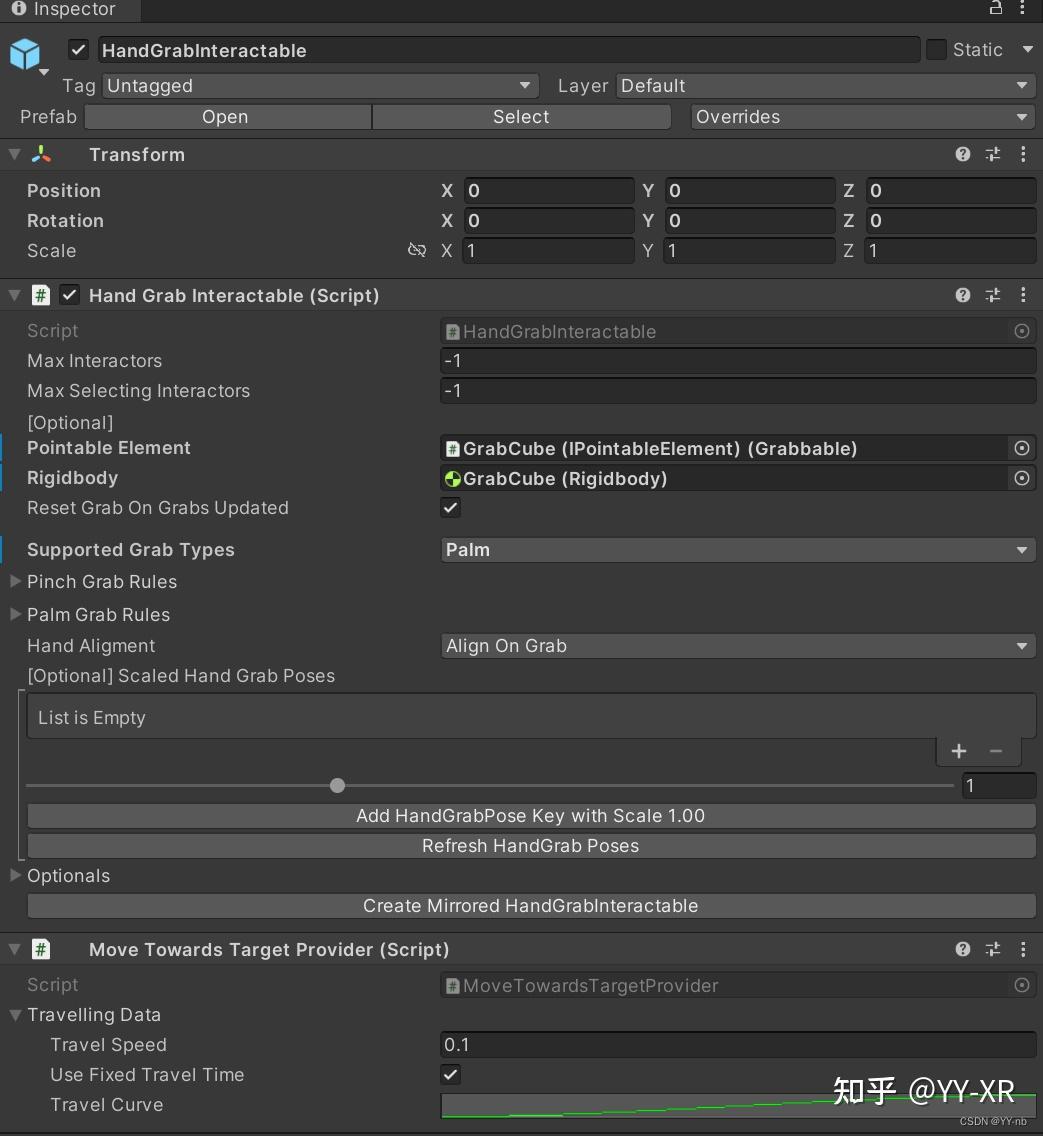Screen dimensions: 1043x1136
Task: Open the kebab menu on Move Towards Target Provider
Action: [1023, 949]
